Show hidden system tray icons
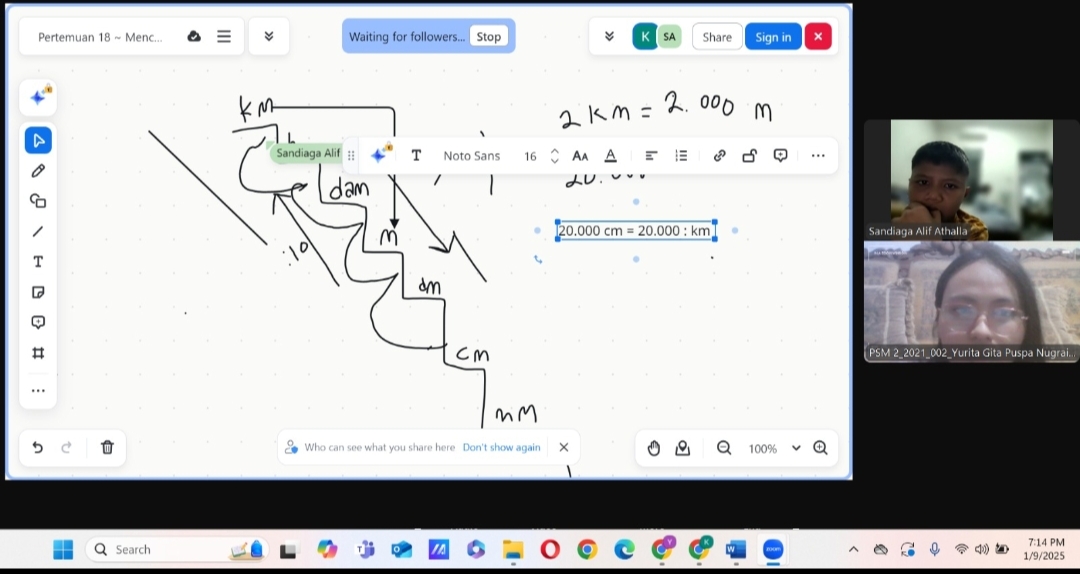 click(853, 549)
